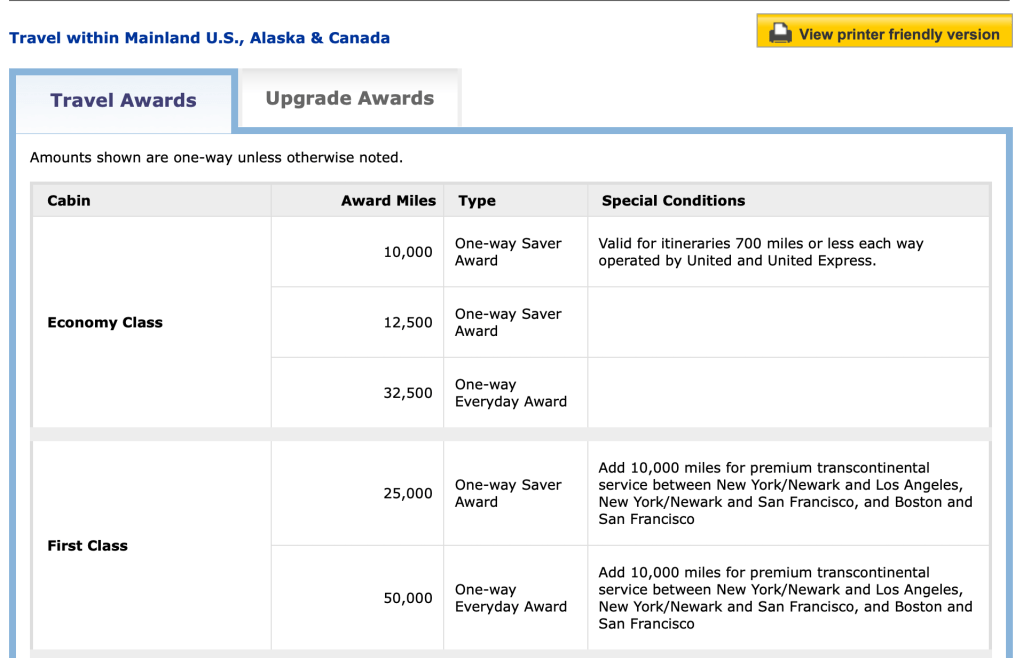Click One-way Saver Award in the 10,000 row
The height and width of the screenshot is (658, 1023).
(508, 252)
